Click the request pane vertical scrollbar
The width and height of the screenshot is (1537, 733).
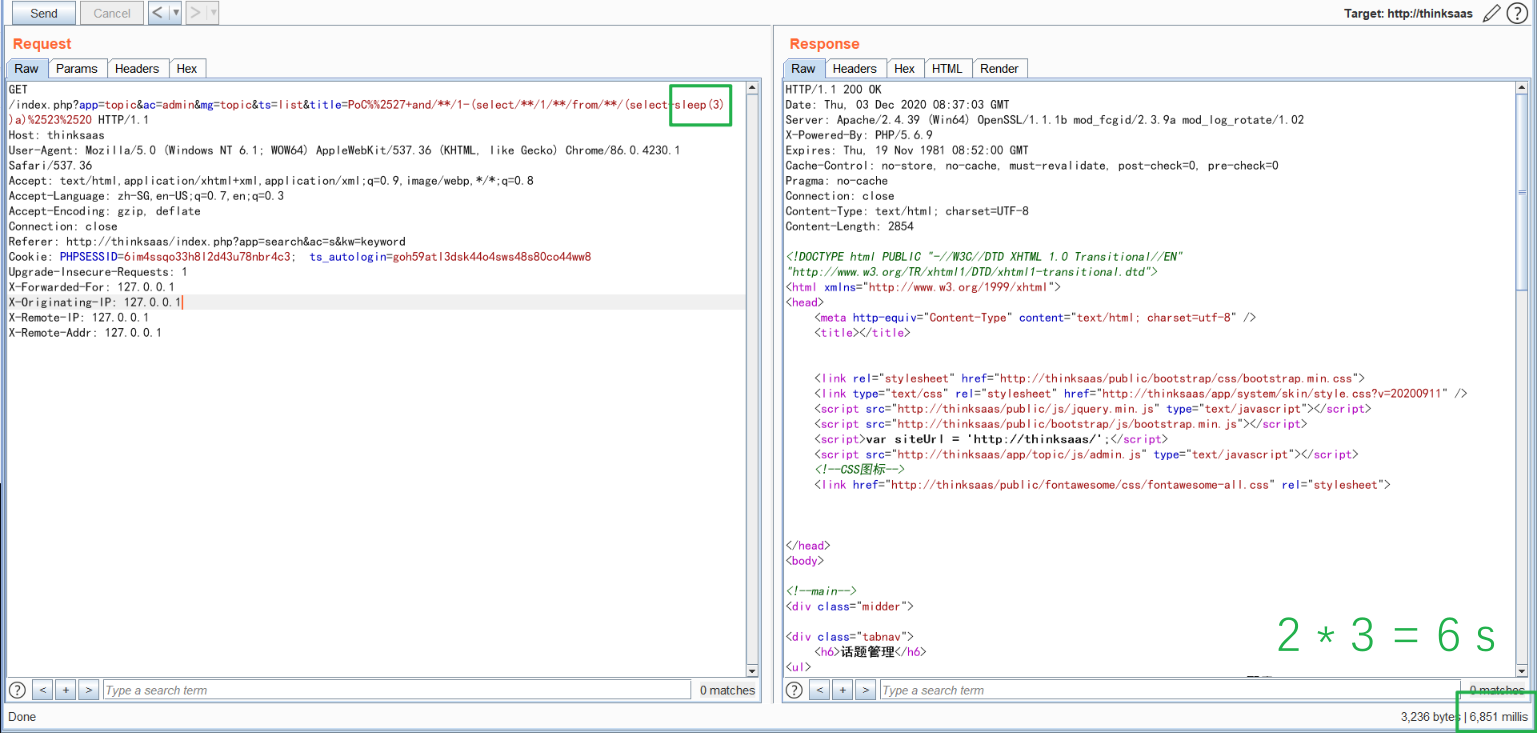[753, 377]
